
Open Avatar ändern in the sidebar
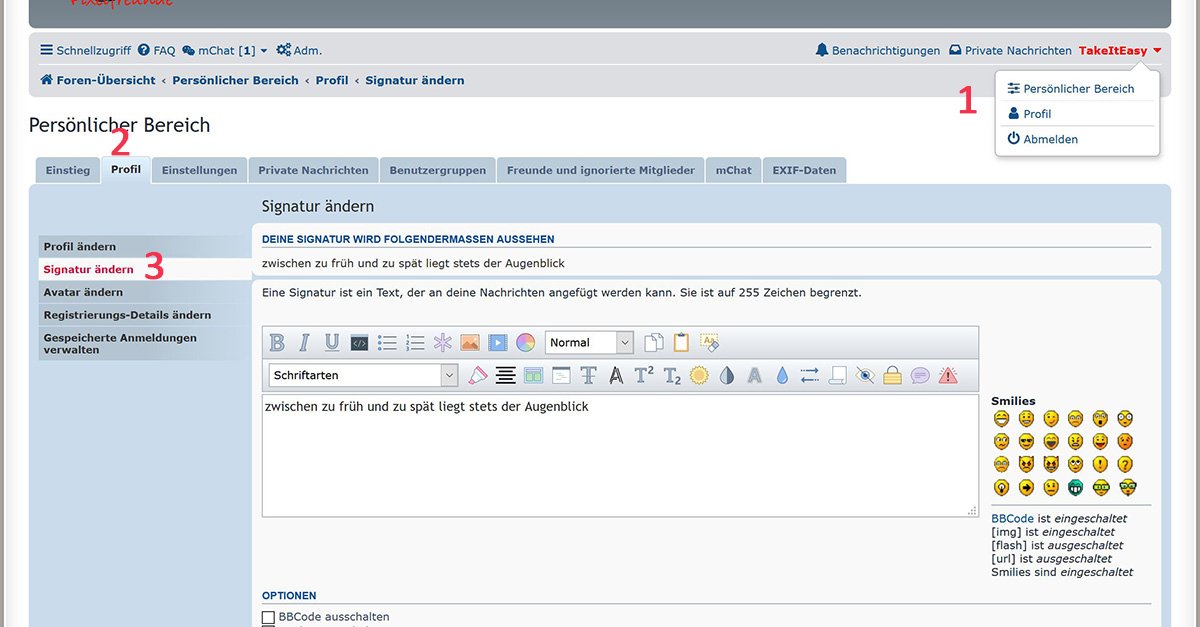[84, 292]
